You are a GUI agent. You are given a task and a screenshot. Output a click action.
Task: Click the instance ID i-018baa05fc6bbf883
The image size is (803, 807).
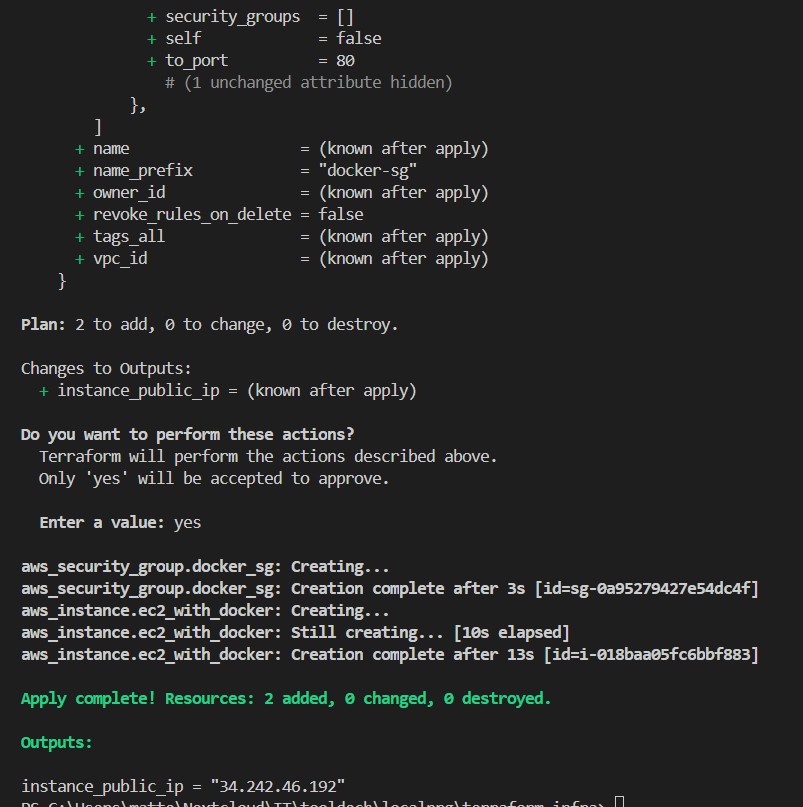(x=651, y=654)
